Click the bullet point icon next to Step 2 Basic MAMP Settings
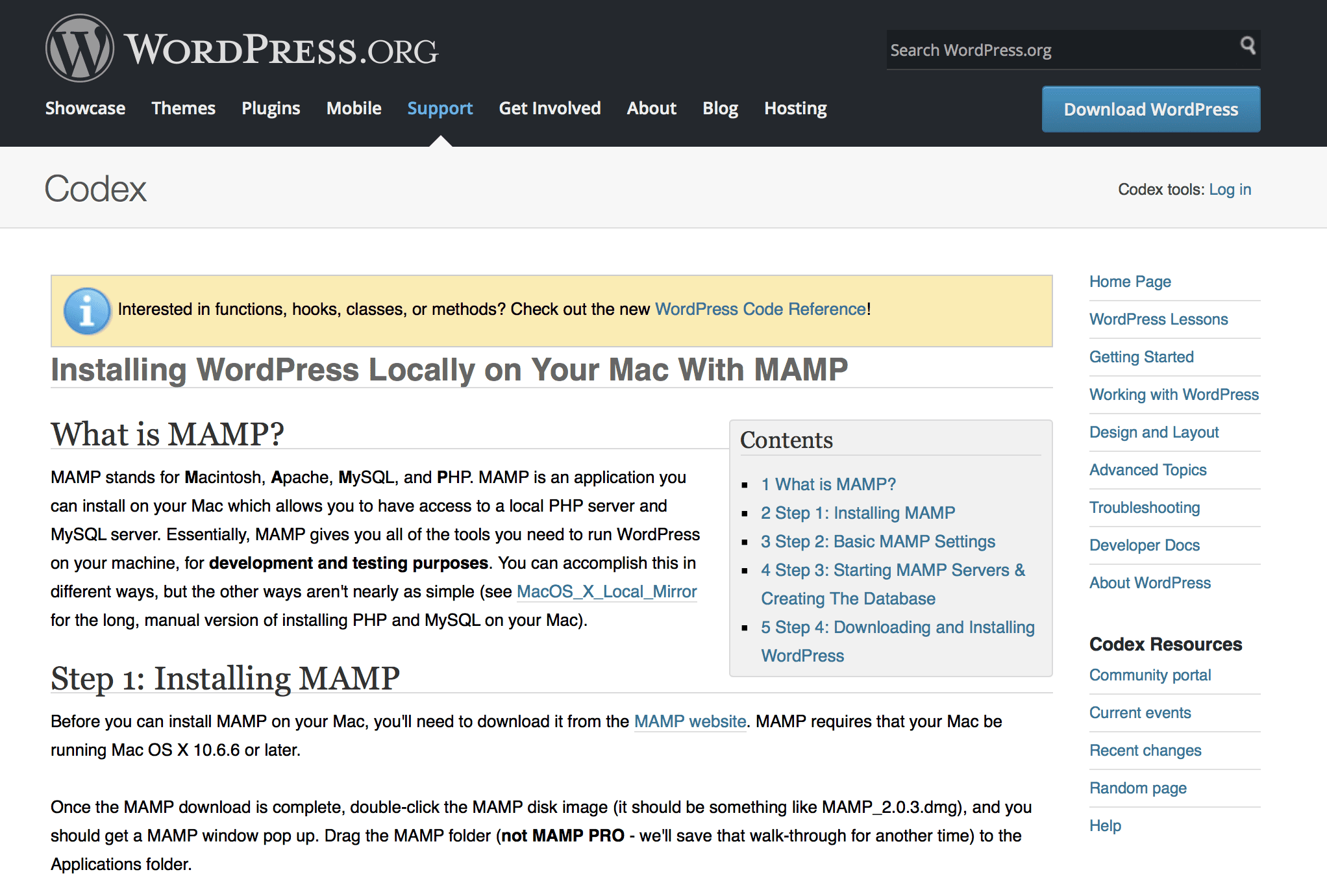Image resolution: width=1327 pixels, height=896 pixels. point(749,543)
